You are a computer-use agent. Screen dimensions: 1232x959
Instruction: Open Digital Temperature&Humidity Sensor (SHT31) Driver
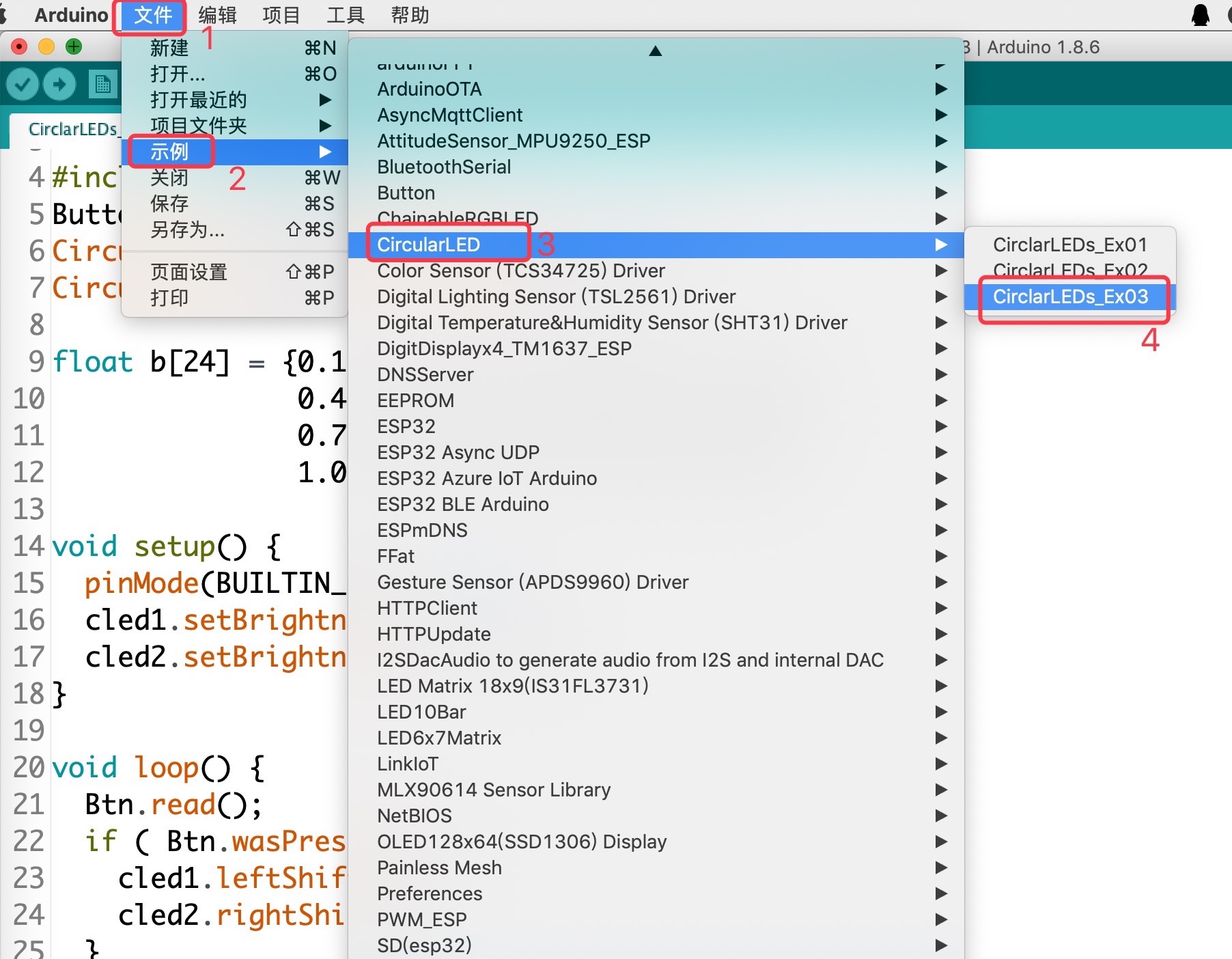coord(656,322)
